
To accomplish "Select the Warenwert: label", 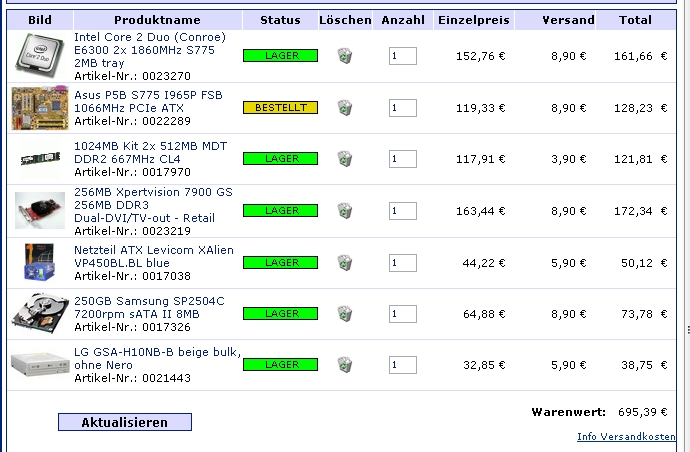I will tap(569, 412).
